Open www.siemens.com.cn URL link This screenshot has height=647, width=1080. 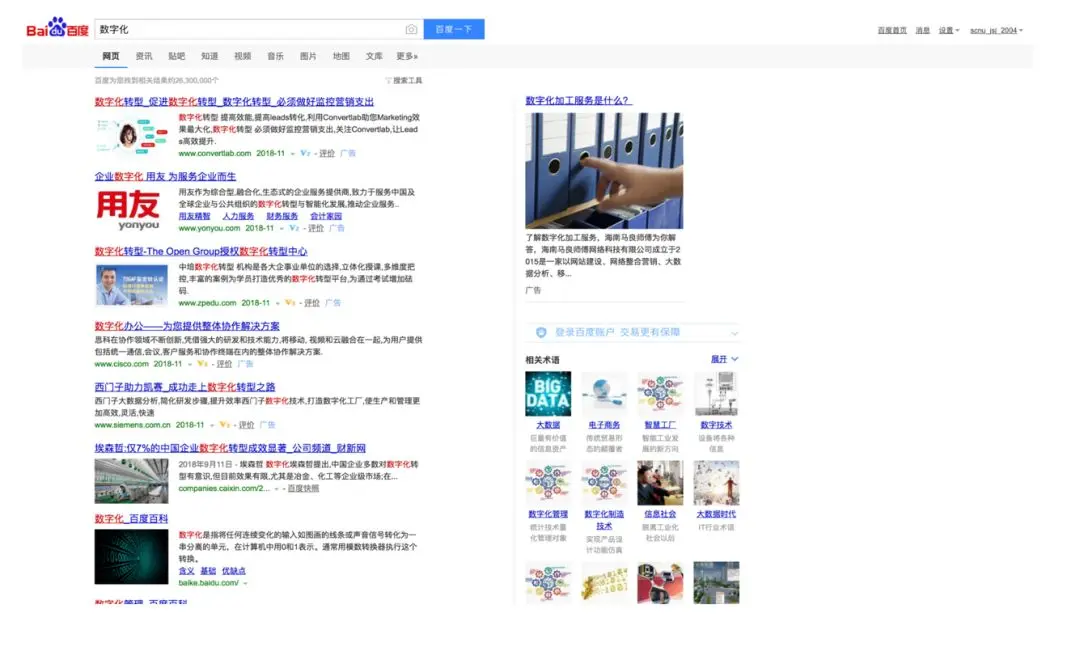(x=132, y=425)
